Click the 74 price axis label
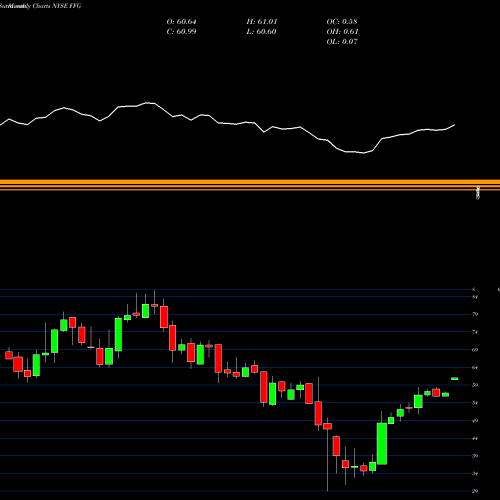 (475, 332)
